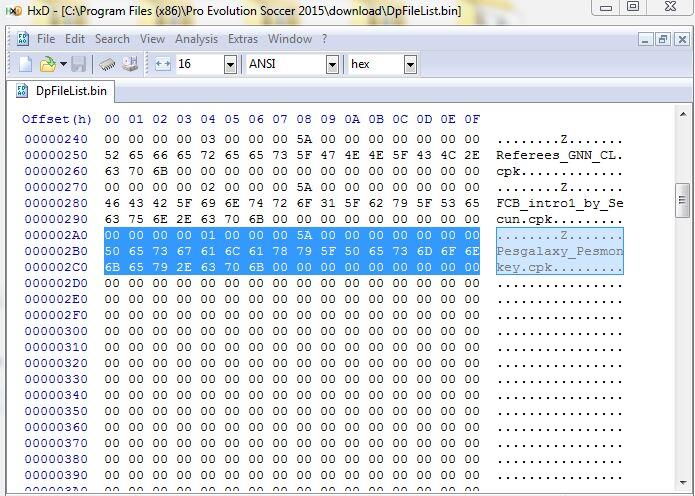Screen dimensions: 695x496
Task: Click hex byte 5A in row 00000240
Action: pyautogui.click(x=304, y=139)
